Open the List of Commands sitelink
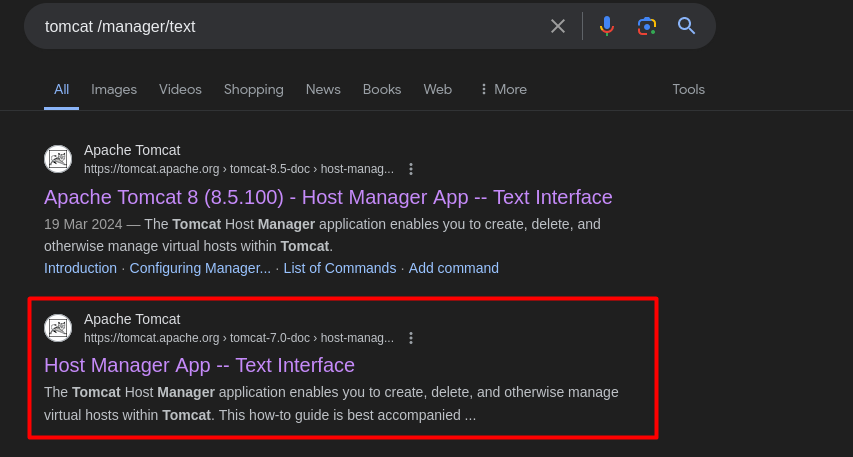Image resolution: width=853 pixels, height=457 pixels. click(340, 268)
